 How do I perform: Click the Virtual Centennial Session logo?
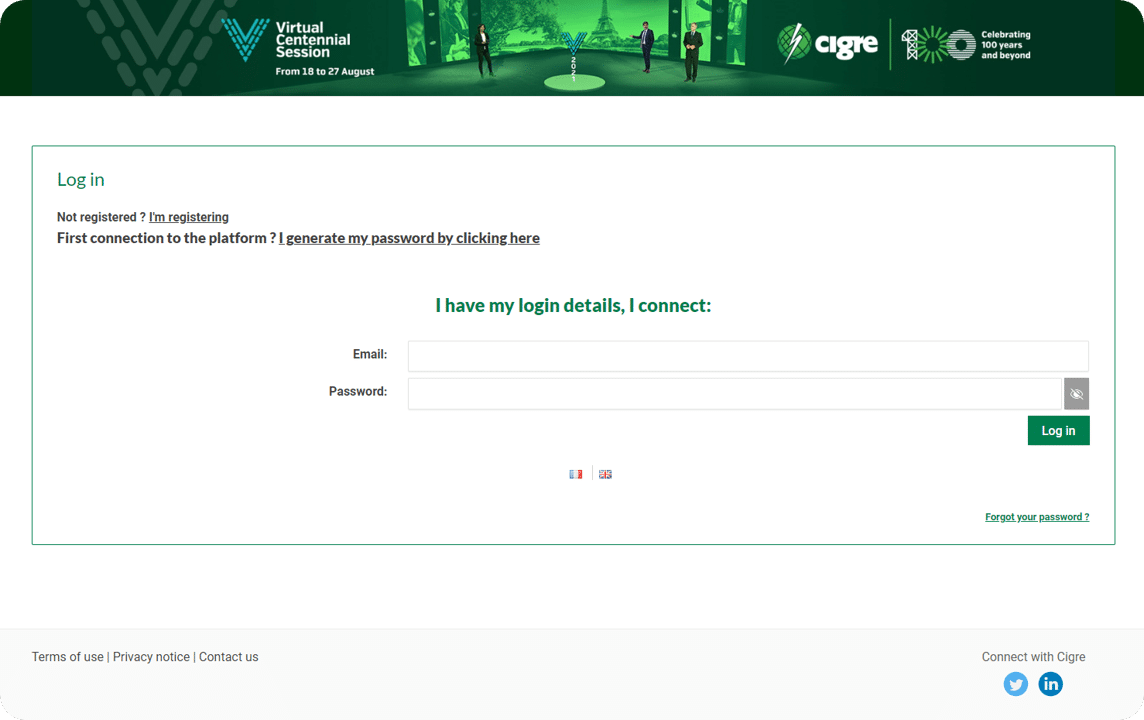(x=297, y=46)
